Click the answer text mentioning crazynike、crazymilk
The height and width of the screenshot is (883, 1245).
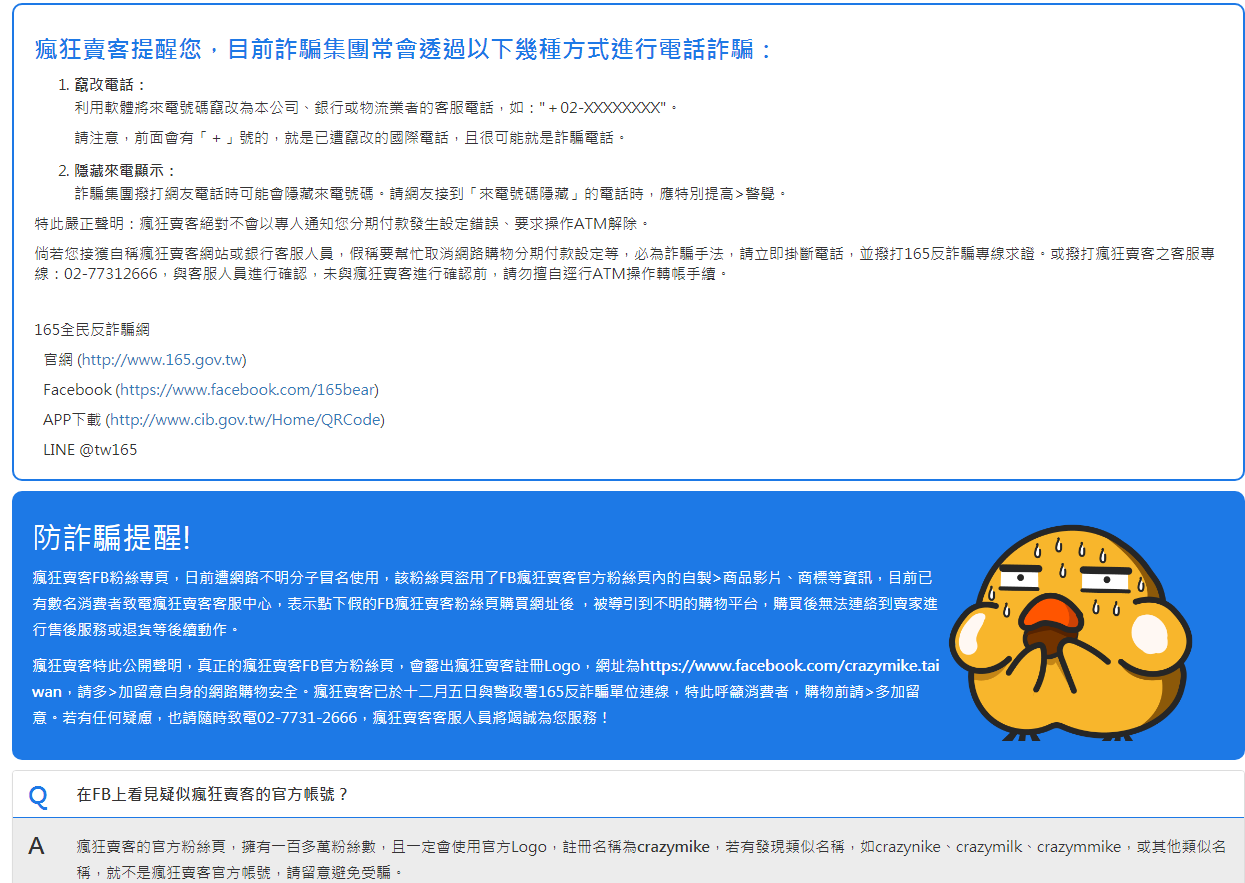(652, 859)
